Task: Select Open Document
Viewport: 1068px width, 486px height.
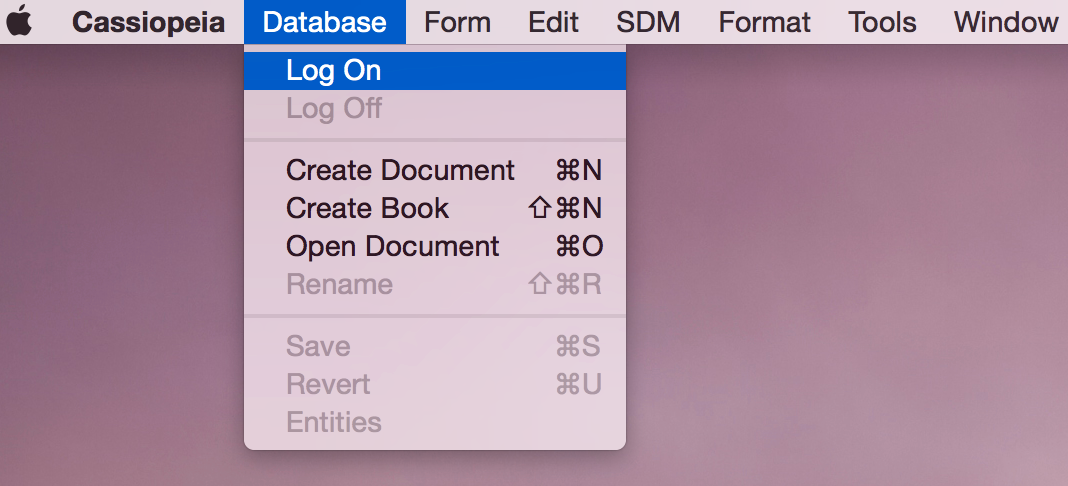Action: coord(435,246)
